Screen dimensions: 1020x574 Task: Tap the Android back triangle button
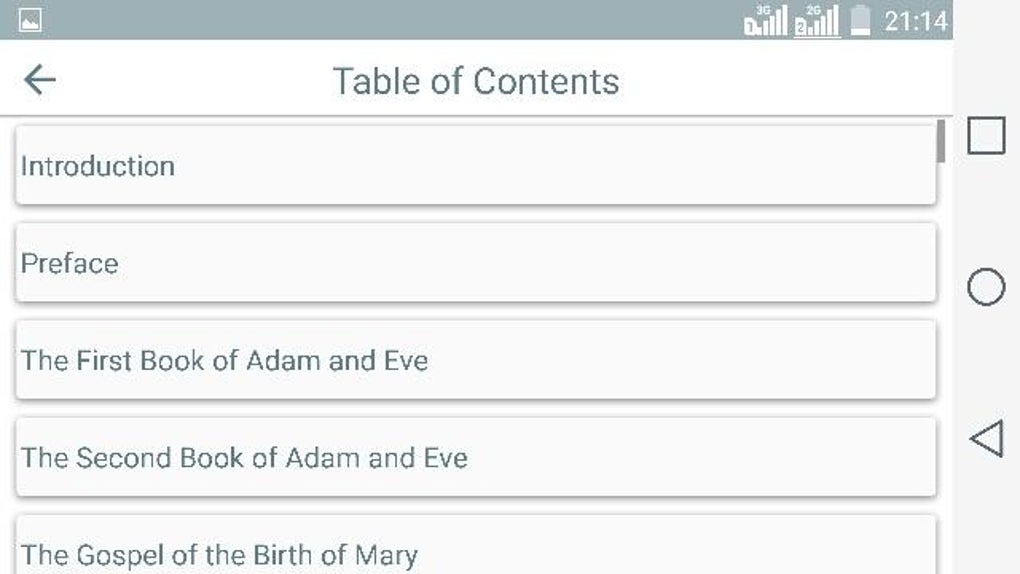tap(986, 439)
